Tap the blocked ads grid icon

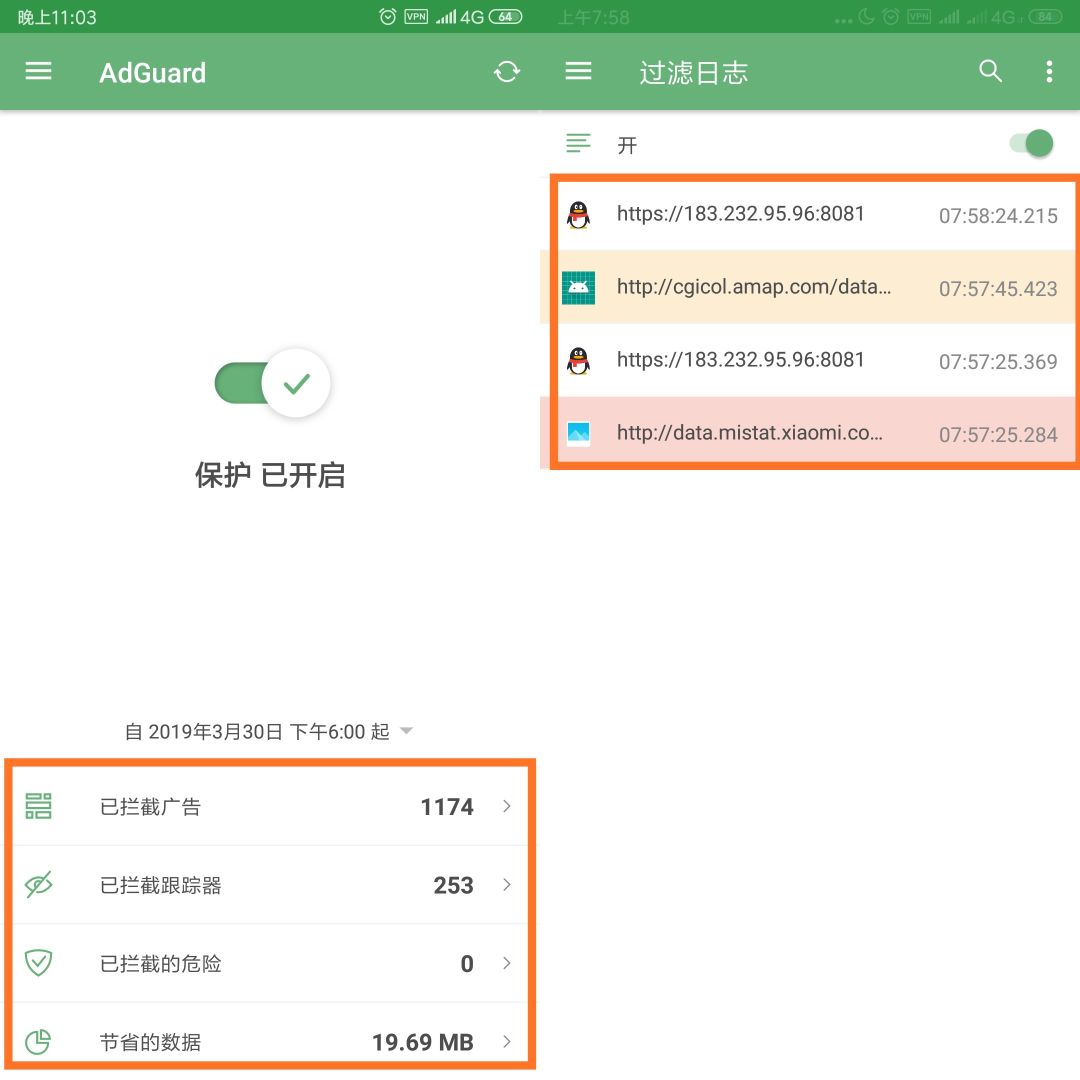point(39,806)
